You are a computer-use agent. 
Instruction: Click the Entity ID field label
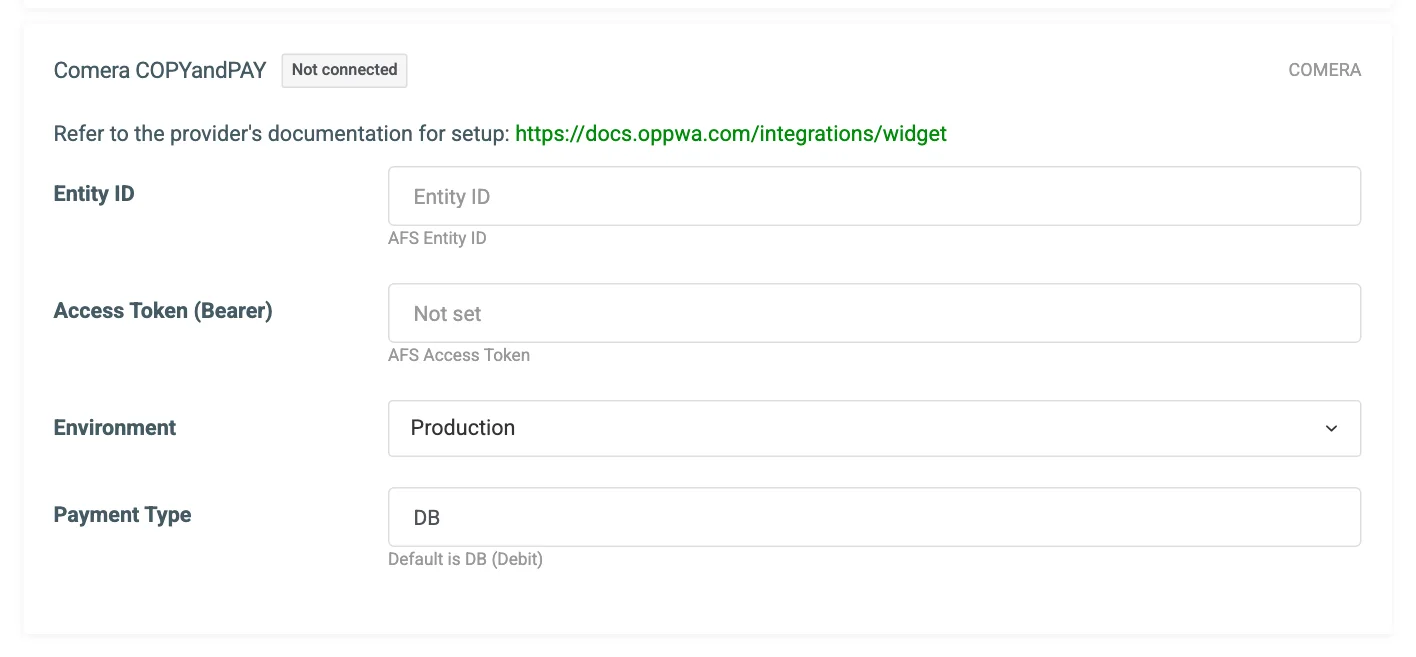(94, 194)
